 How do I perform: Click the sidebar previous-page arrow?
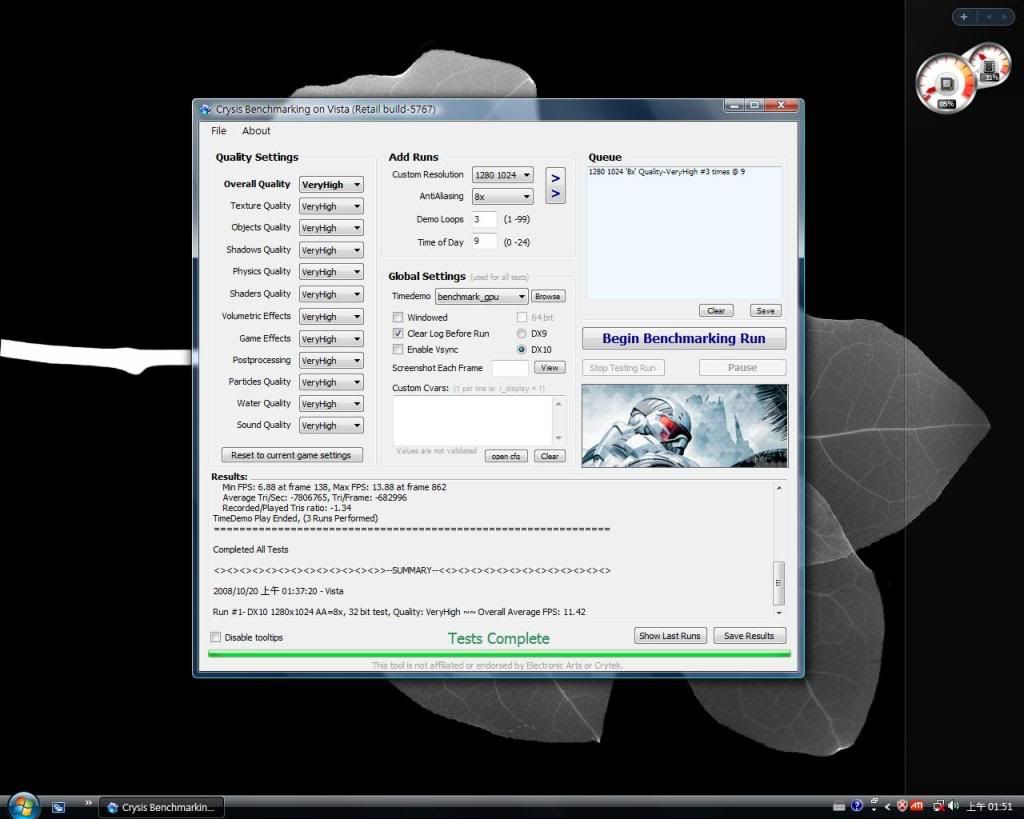(x=989, y=17)
